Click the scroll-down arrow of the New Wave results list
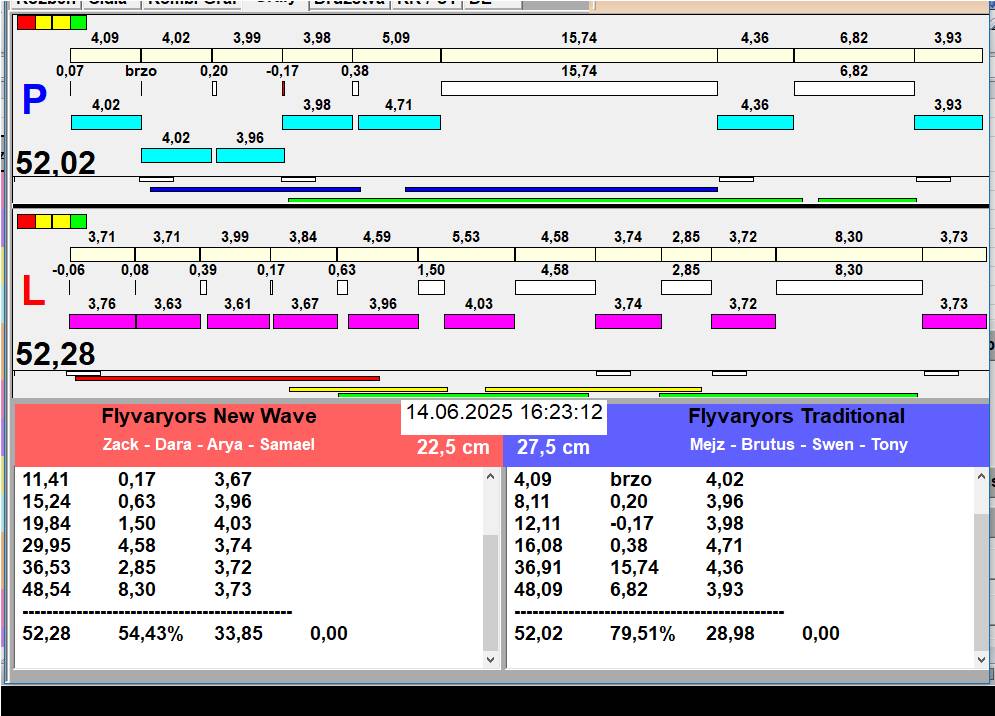The height and width of the screenshot is (716, 995). click(x=490, y=660)
